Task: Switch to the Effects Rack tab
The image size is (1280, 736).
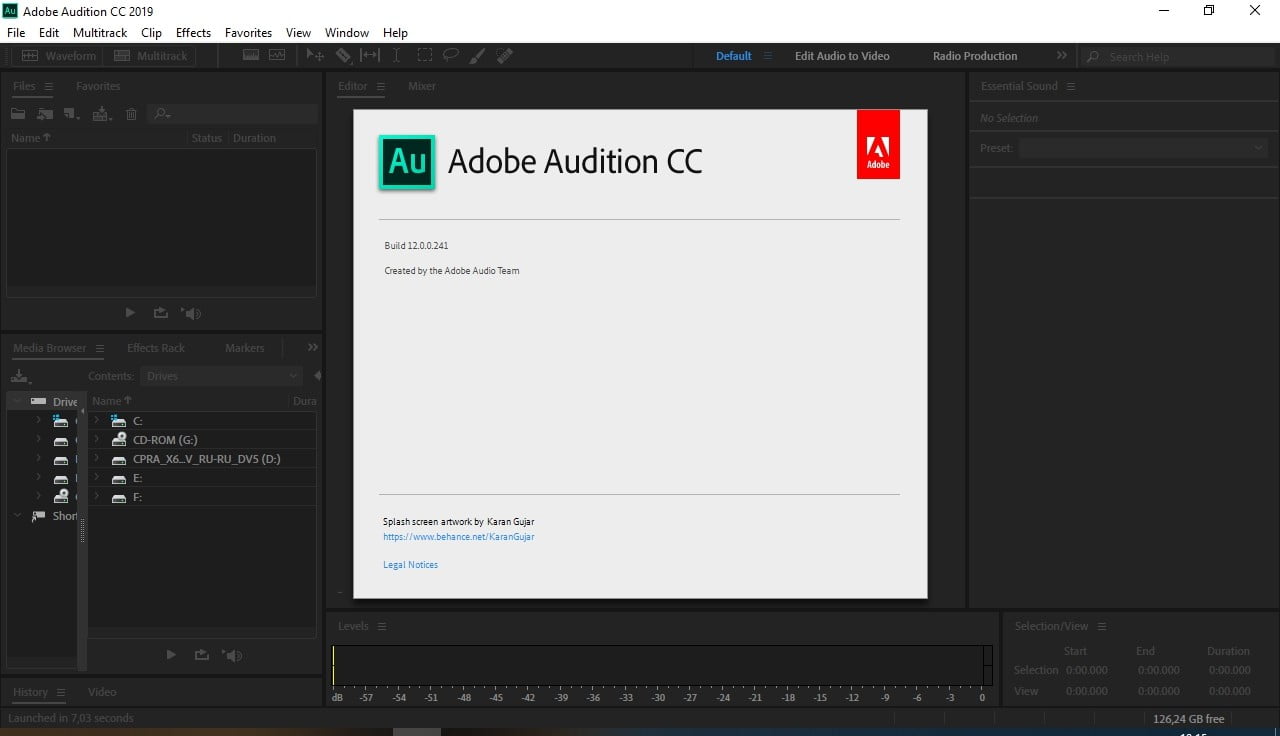Action: click(156, 348)
